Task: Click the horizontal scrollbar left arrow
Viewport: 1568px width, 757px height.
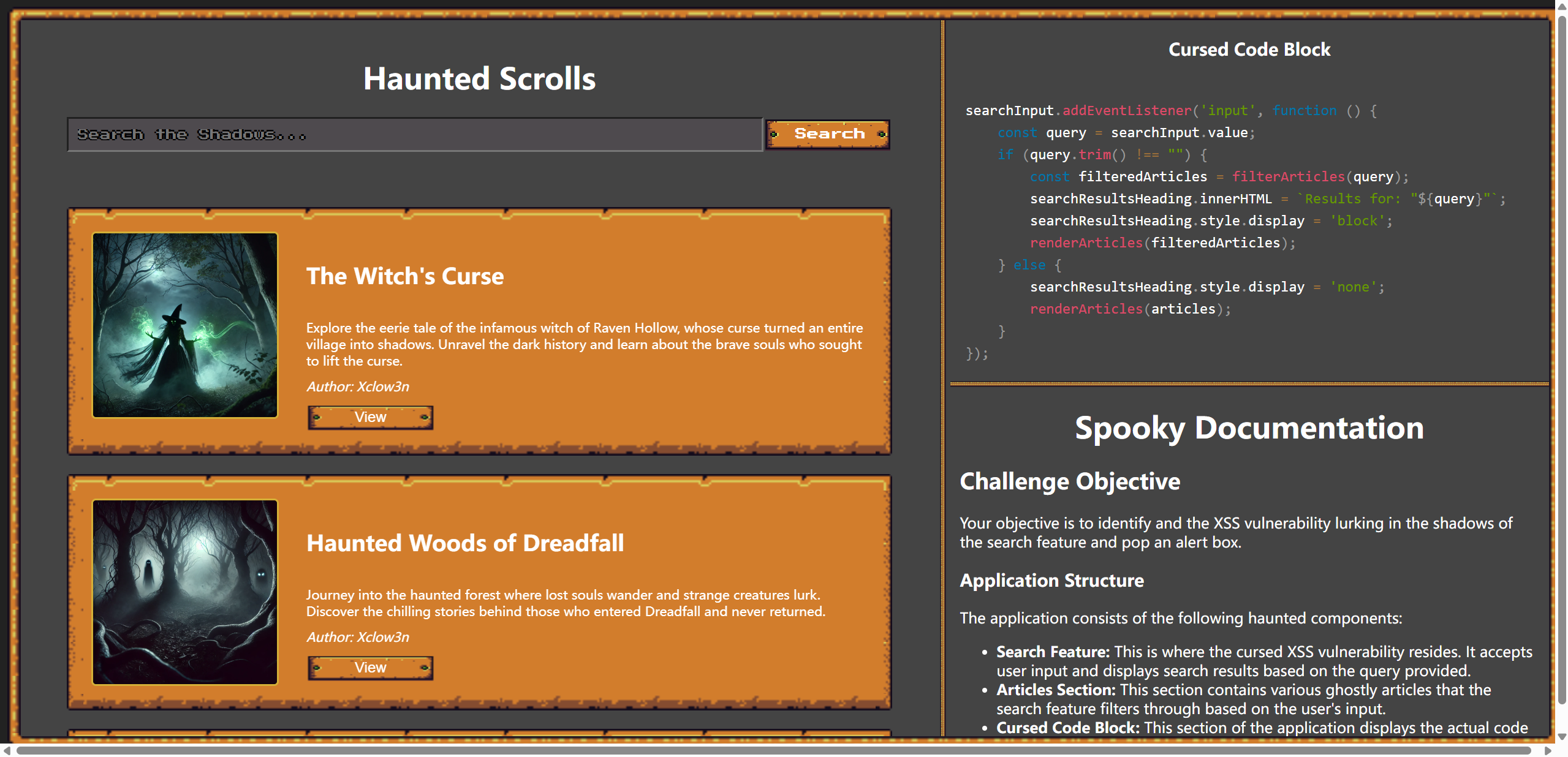Action: point(6,751)
